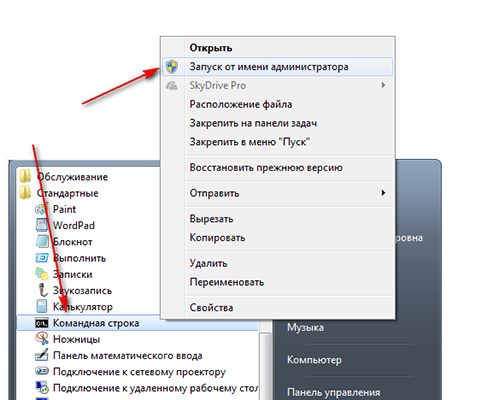This screenshot has height=400, width=487.
Task: Choose Удалить from the context menu
Action: click(x=278, y=263)
